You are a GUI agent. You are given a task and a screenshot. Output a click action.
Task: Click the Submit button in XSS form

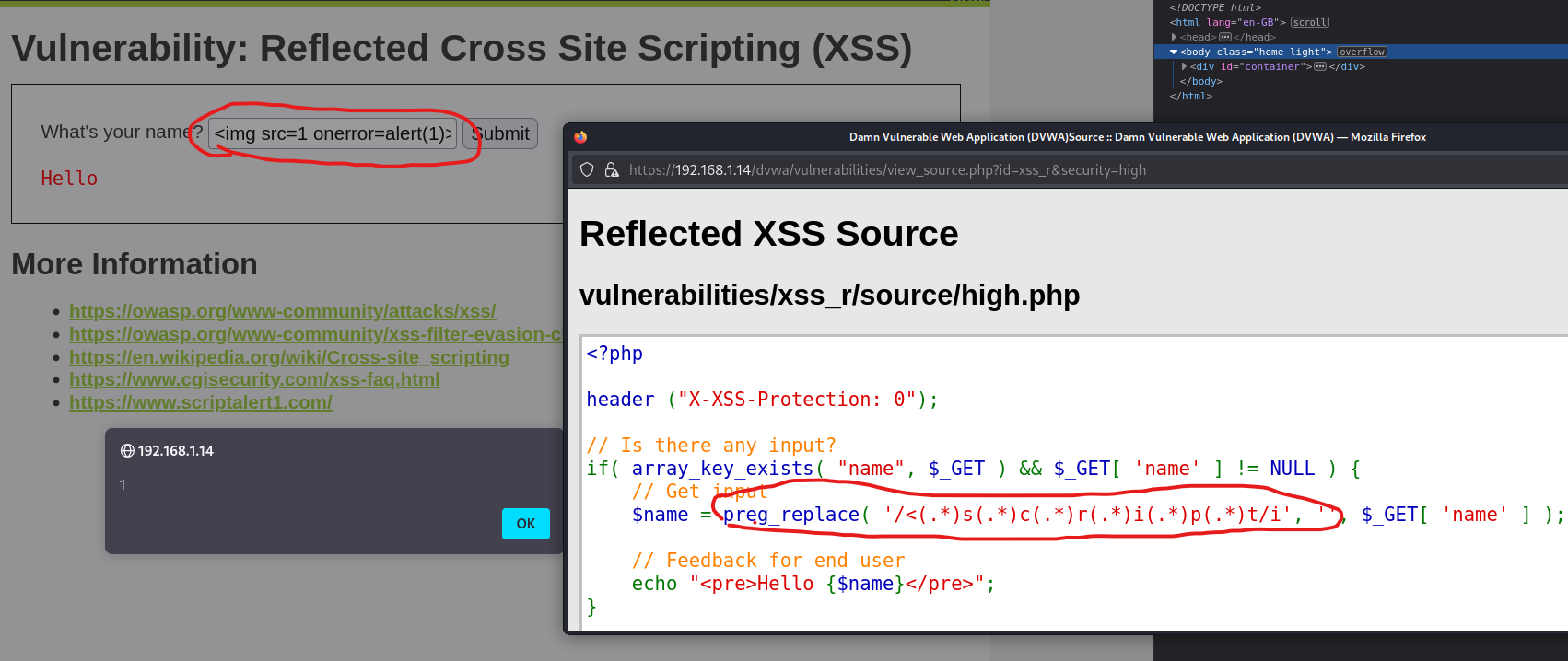point(500,133)
